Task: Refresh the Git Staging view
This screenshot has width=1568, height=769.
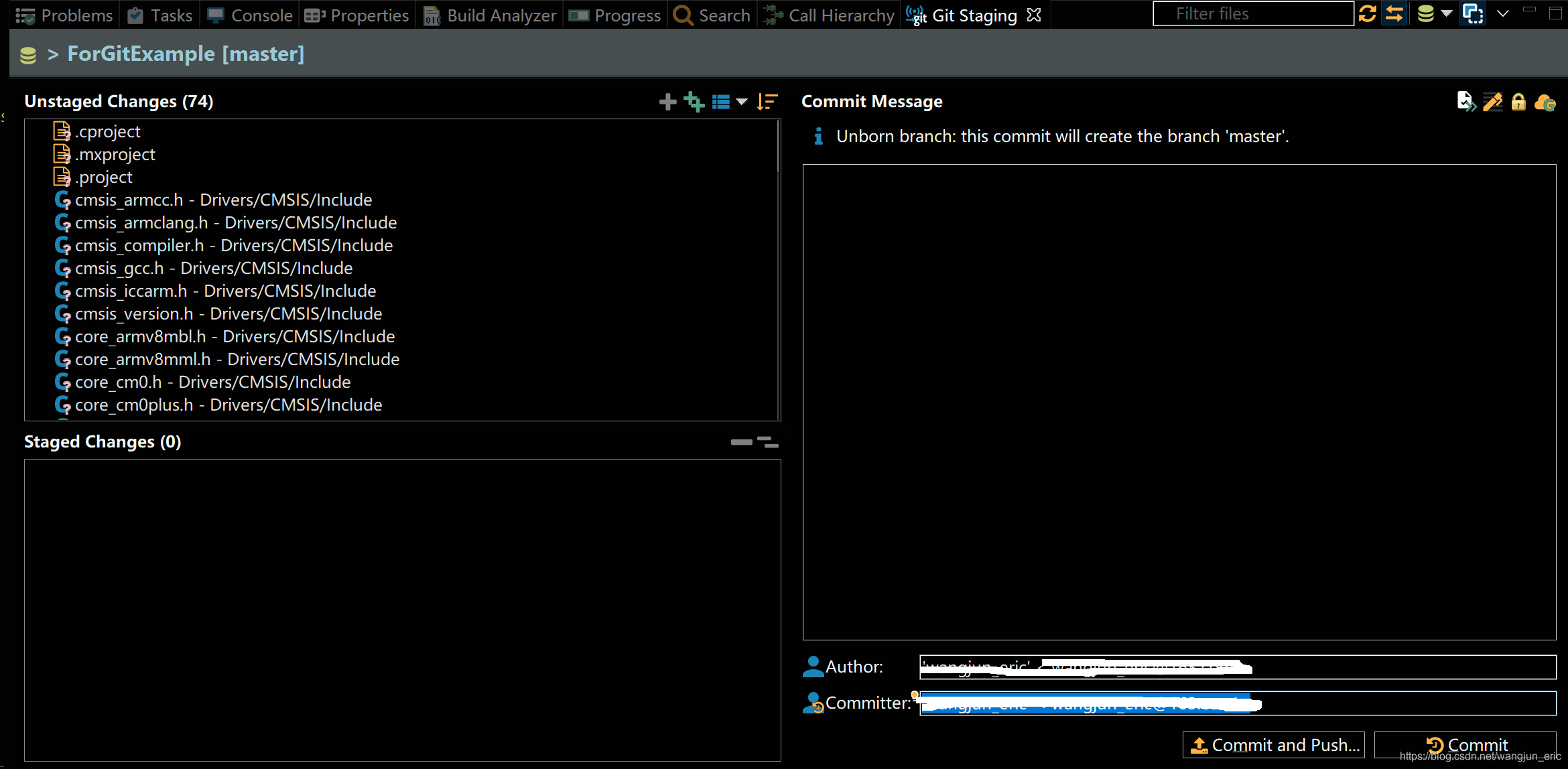Action: click(1368, 14)
